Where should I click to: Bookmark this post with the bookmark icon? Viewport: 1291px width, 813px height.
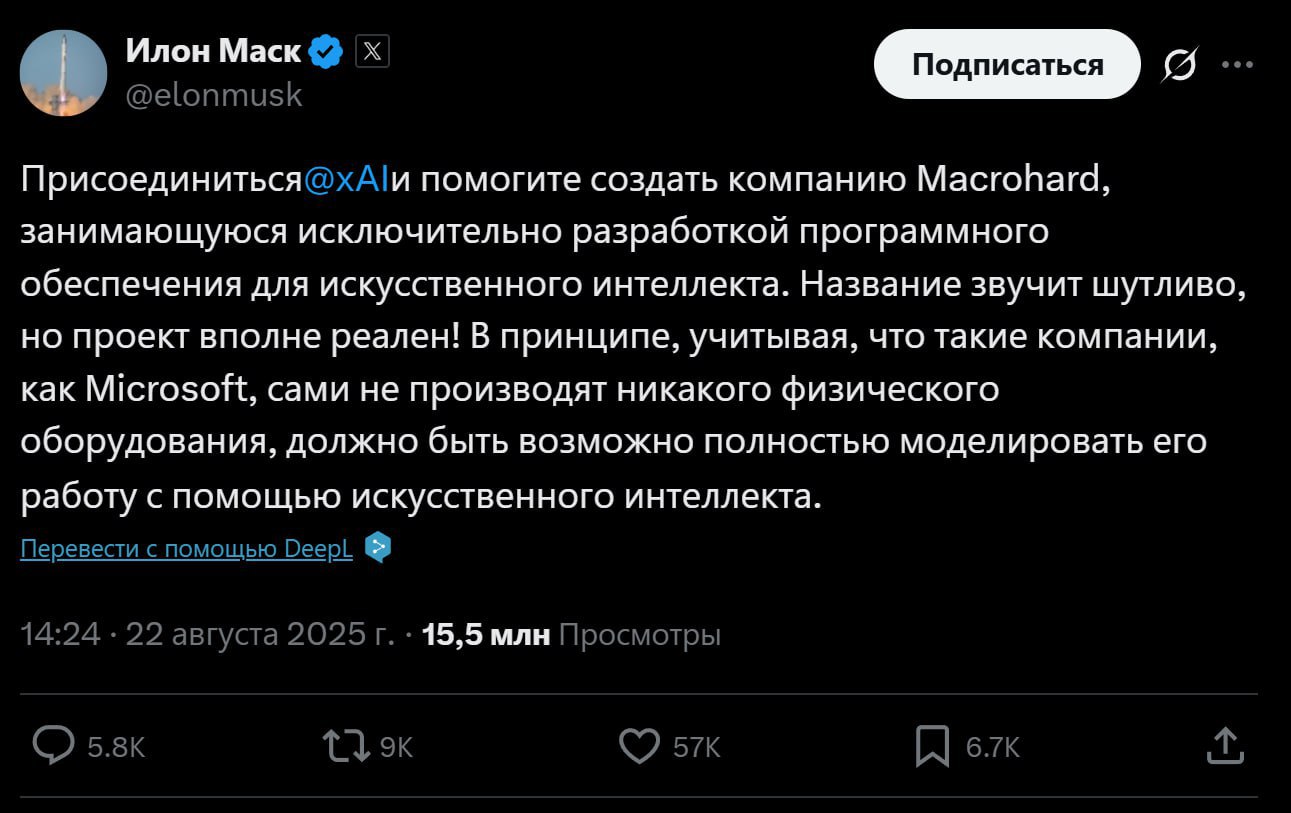[x=932, y=746]
